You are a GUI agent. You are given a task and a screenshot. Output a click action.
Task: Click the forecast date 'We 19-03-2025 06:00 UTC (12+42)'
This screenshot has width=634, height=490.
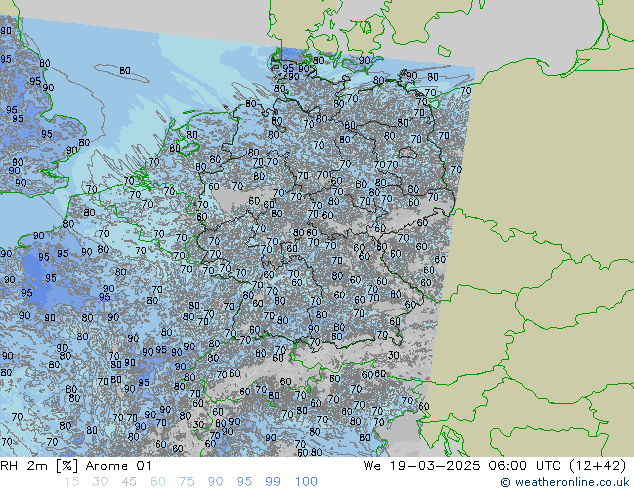495,466
